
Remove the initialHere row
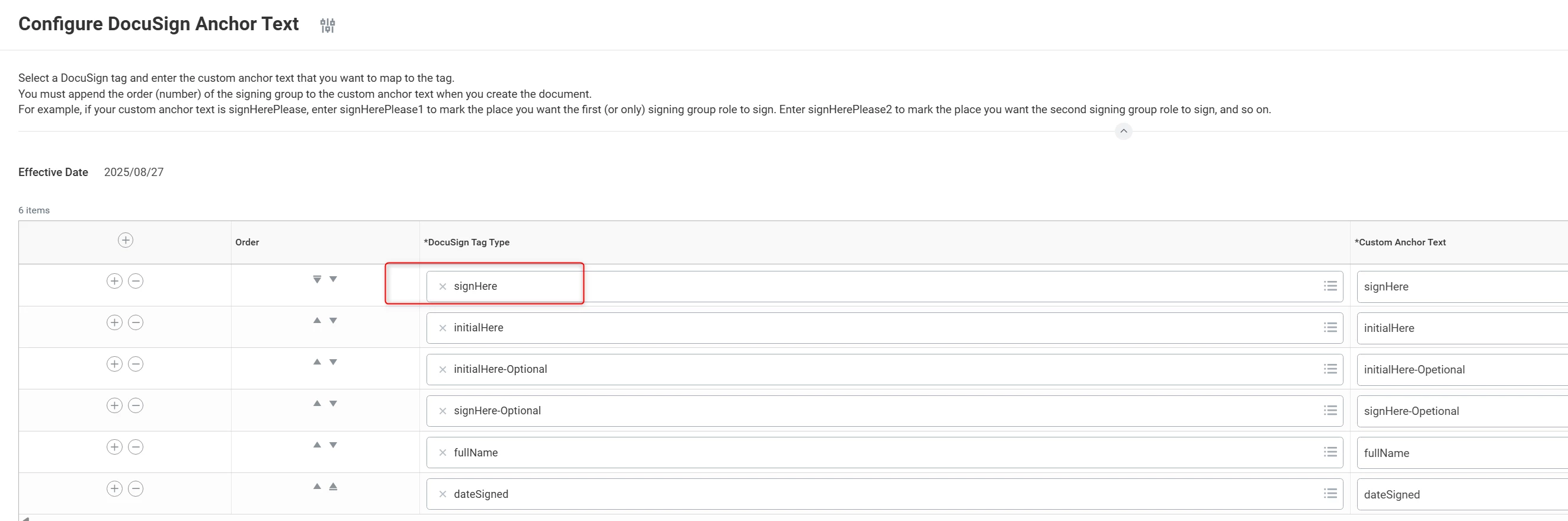[x=136, y=322]
